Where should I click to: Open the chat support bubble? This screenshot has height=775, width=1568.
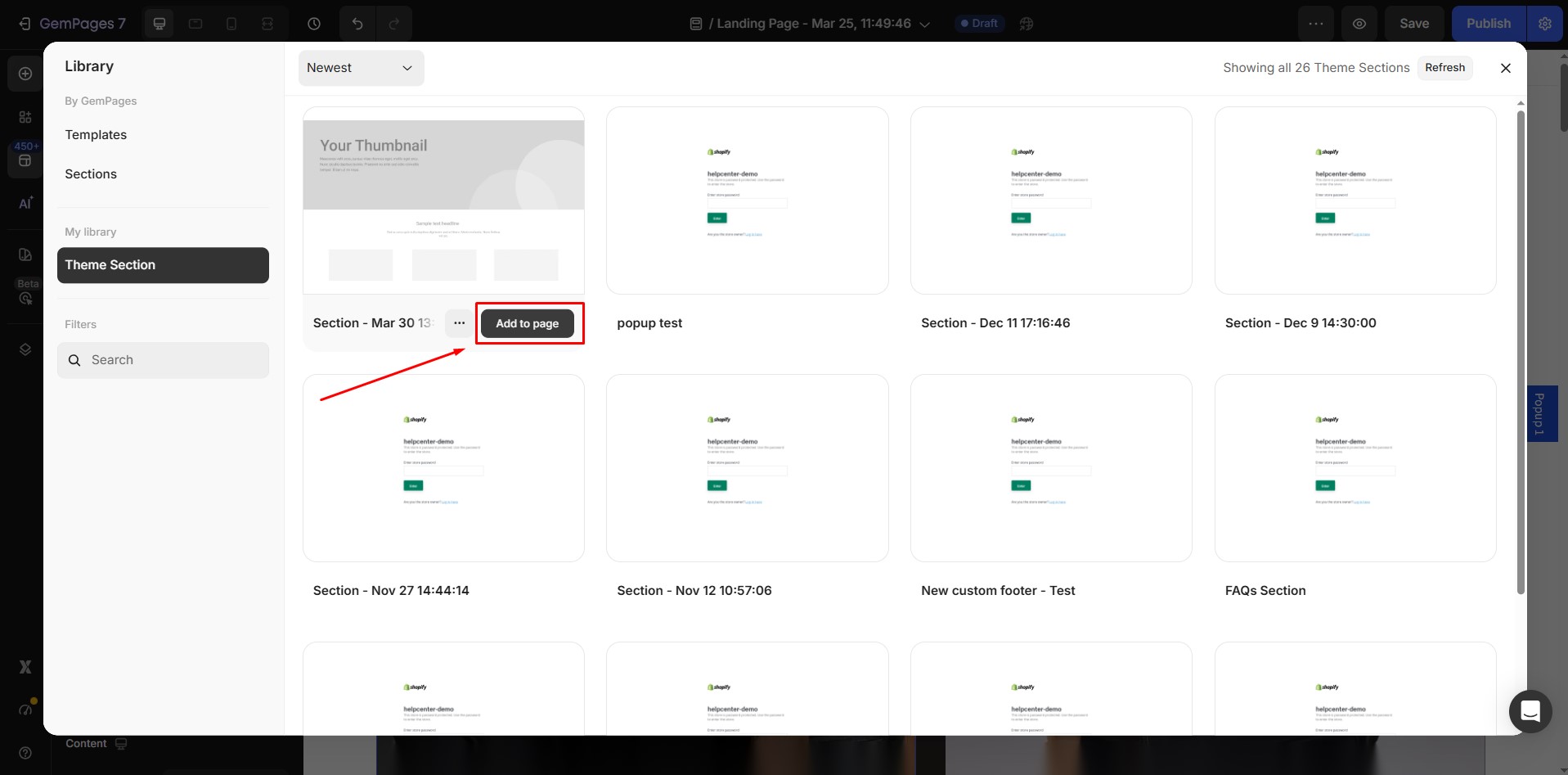tap(1530, 711)
